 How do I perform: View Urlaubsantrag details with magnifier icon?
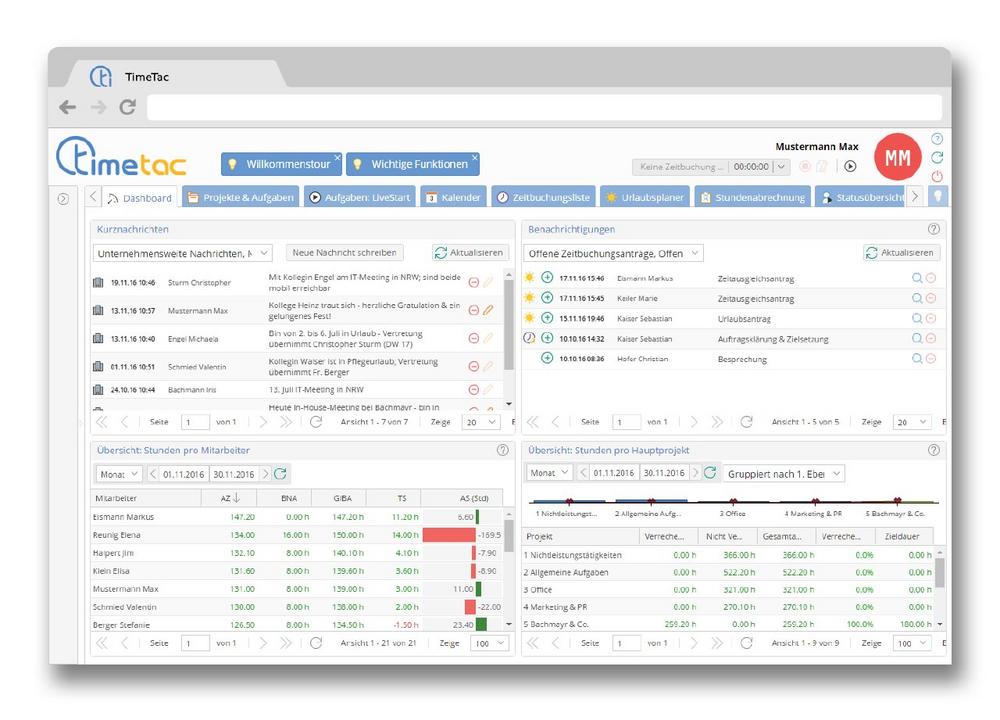pos(916,318)
